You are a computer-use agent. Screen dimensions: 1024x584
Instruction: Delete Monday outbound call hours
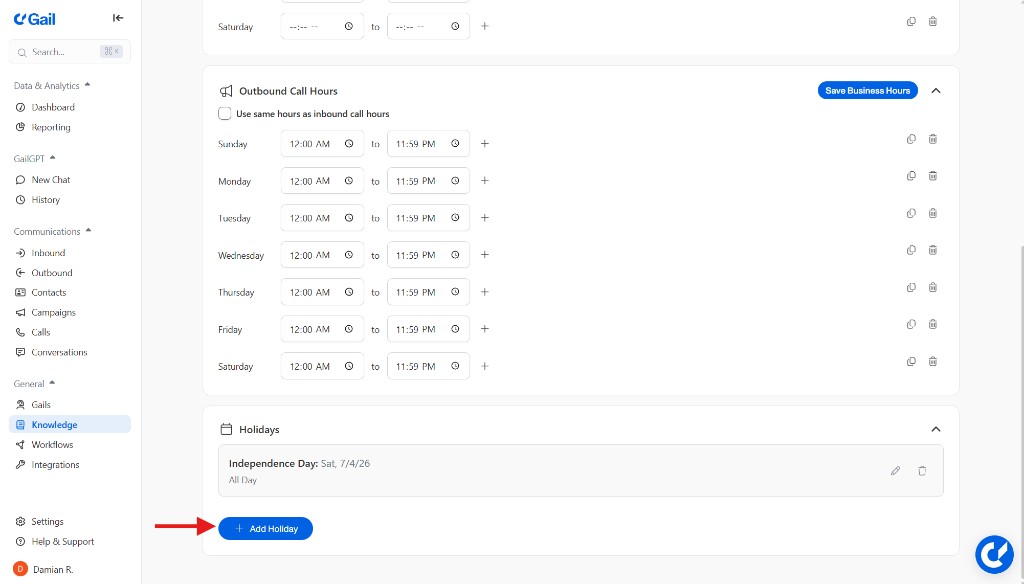(x=933, y=176)
